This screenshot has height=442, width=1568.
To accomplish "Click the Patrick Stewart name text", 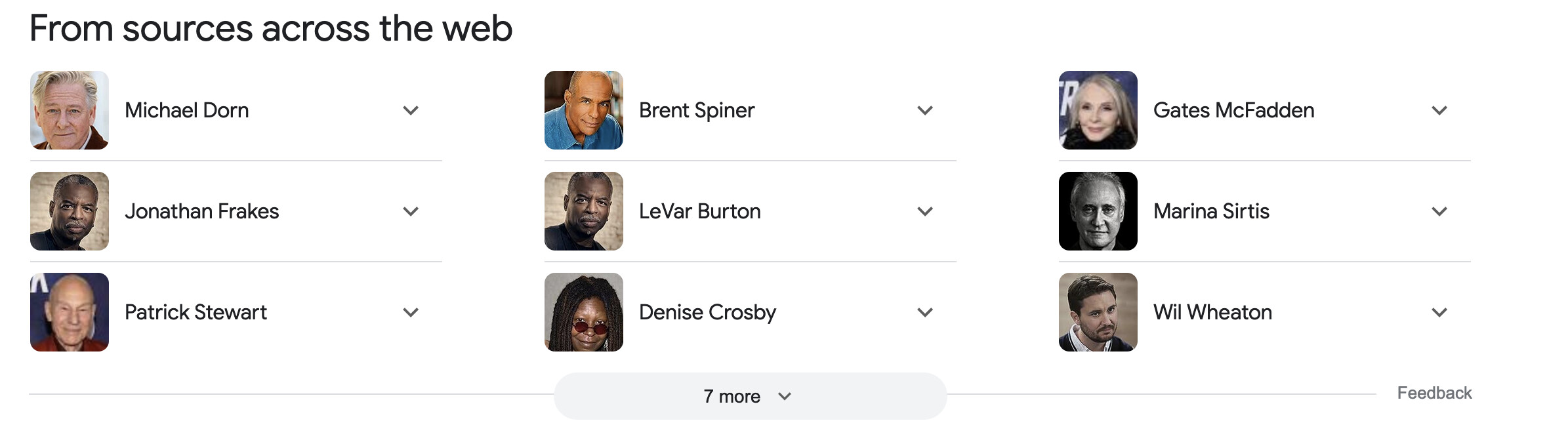I will coord(196,312).
